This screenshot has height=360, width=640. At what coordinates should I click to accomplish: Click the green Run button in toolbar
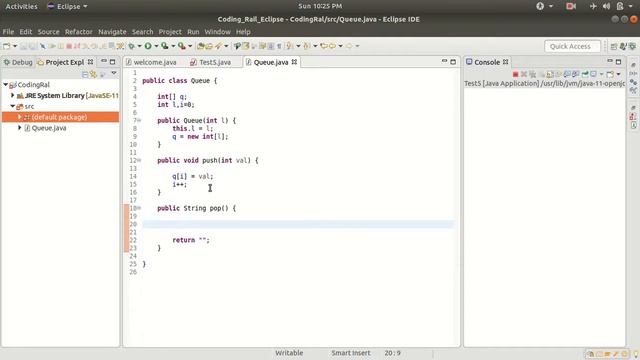(148, 46)
